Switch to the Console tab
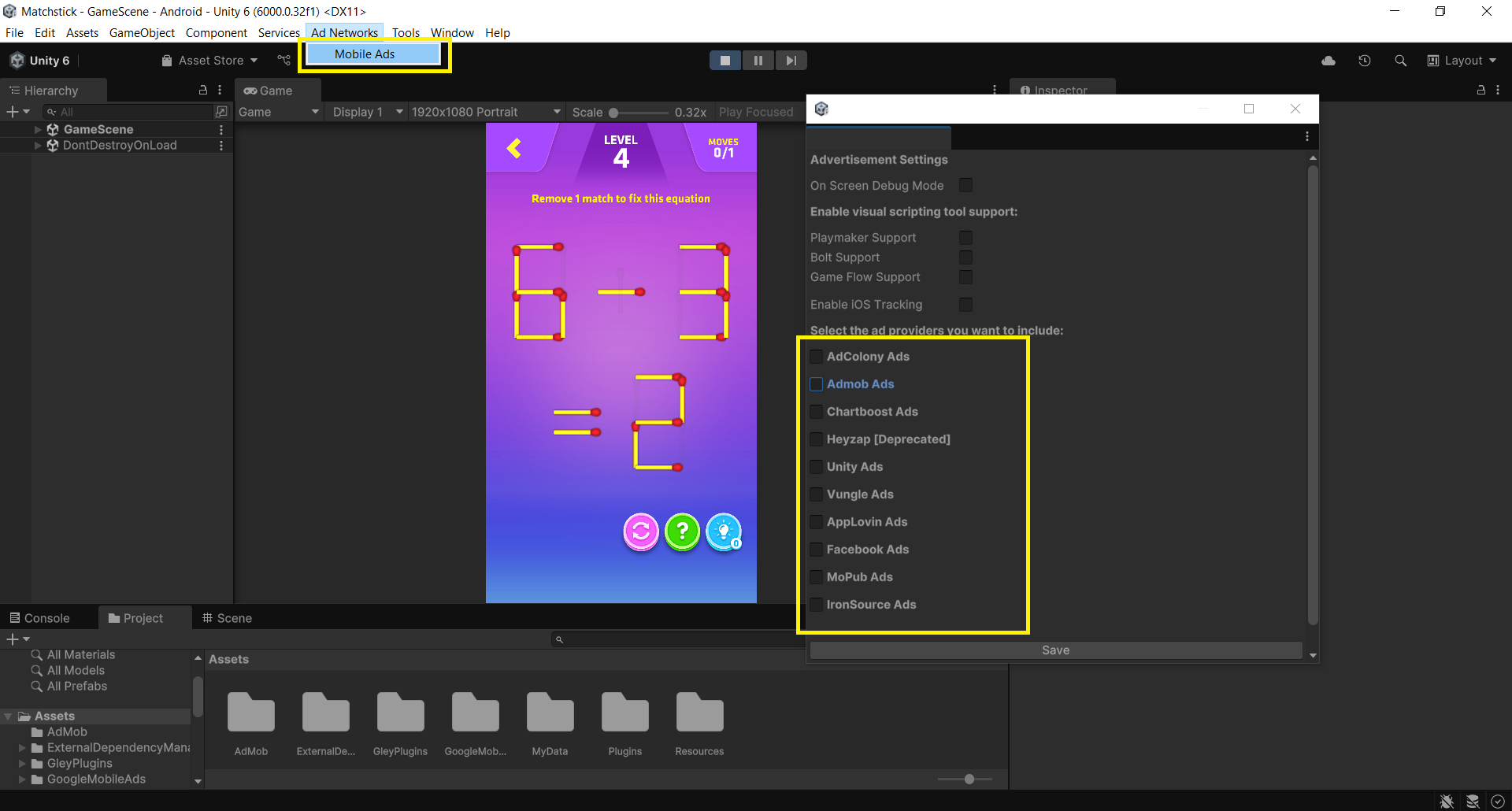This screenshot has width=1512, height=811. [x=41, y=618]
